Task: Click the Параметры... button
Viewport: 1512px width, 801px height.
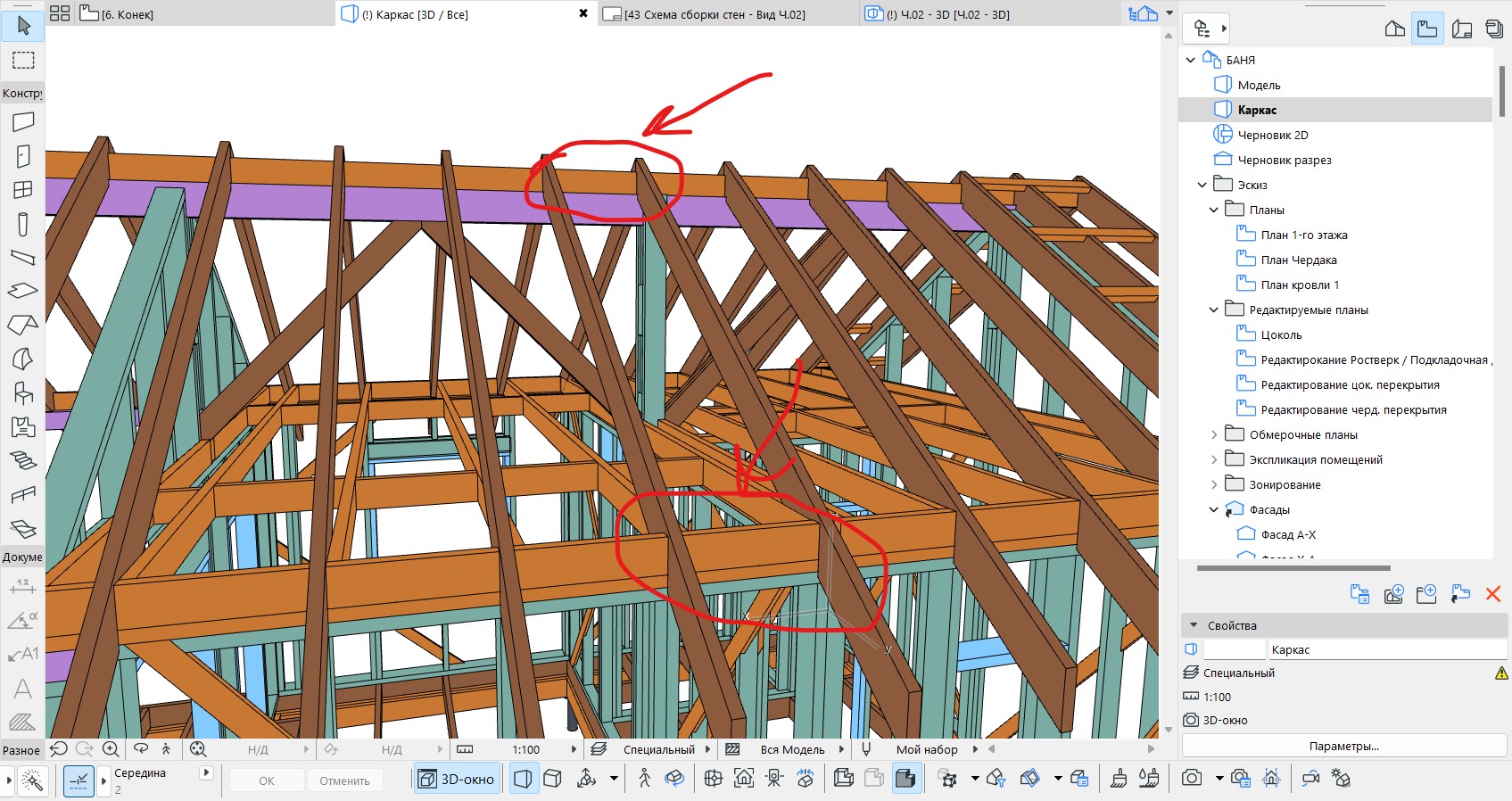Action: (1343, 746)
